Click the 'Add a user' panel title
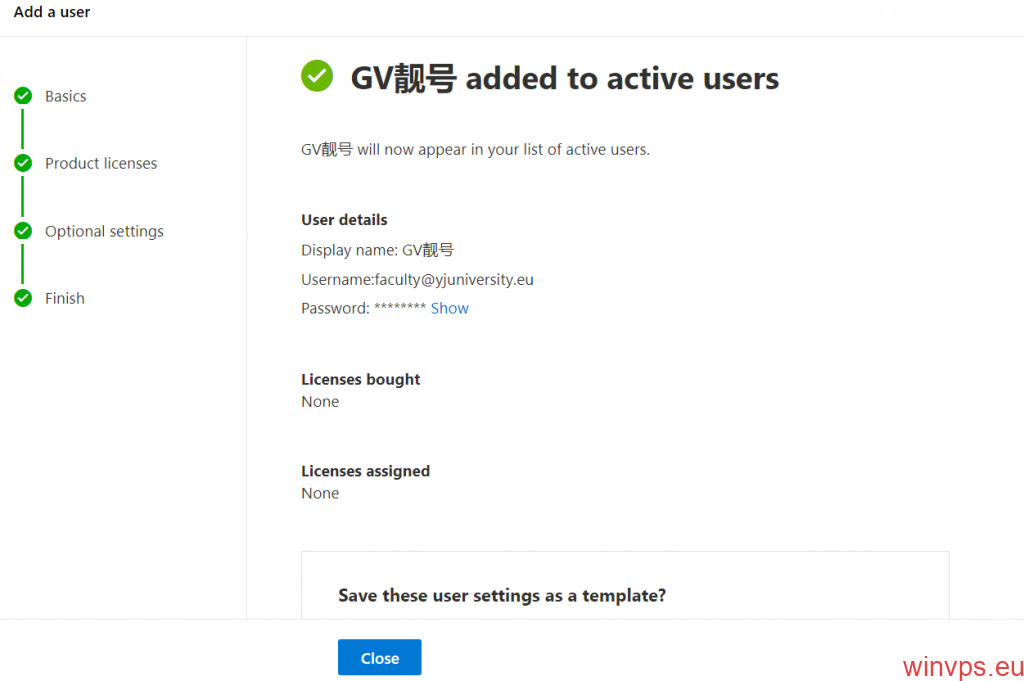 coord(52,12)
